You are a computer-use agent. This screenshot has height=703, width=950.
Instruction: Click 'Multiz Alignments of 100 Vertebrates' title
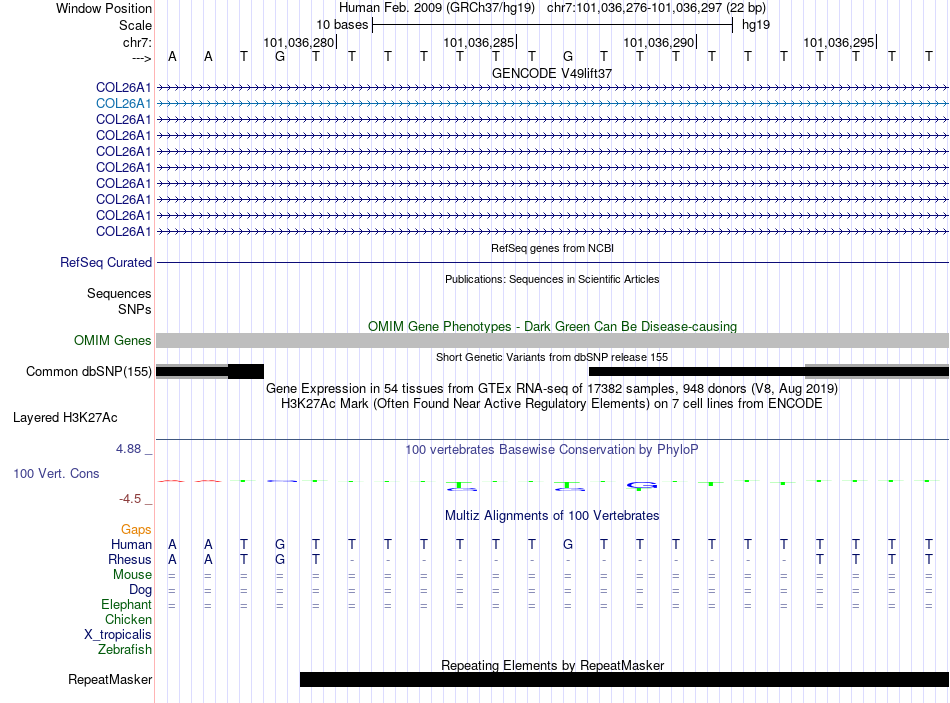(x=552, y=516)
